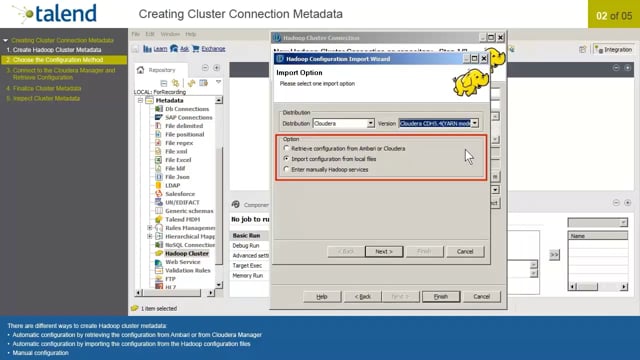This screenshot has width=640, height=360.
Task: Open the Learn link in toolbar
Action: click(x=160, y=49)
